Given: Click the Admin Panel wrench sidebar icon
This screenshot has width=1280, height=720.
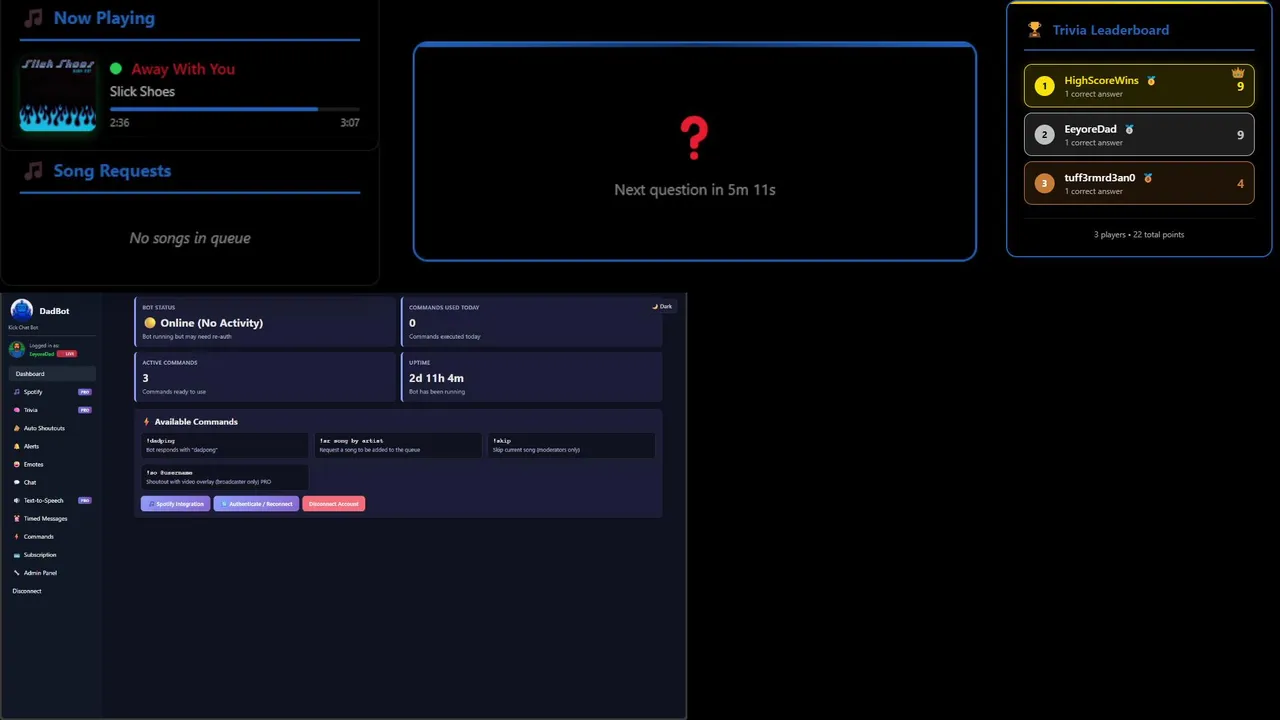Looking at the screenshot, I should pos(16,573).
